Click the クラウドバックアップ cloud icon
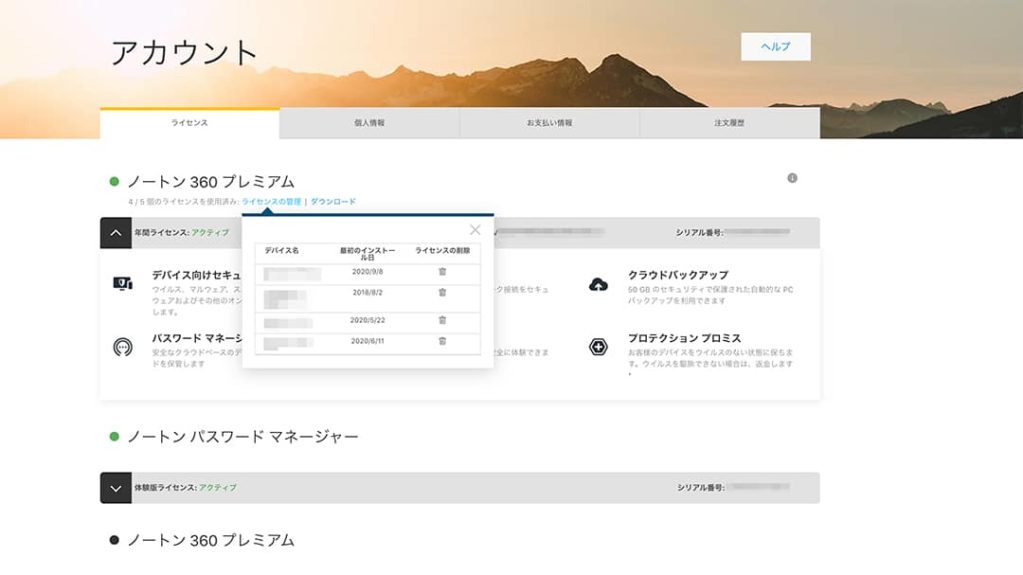Viewport: 1023px width, 575px height. pyautogui.click(x=598, y=285)
